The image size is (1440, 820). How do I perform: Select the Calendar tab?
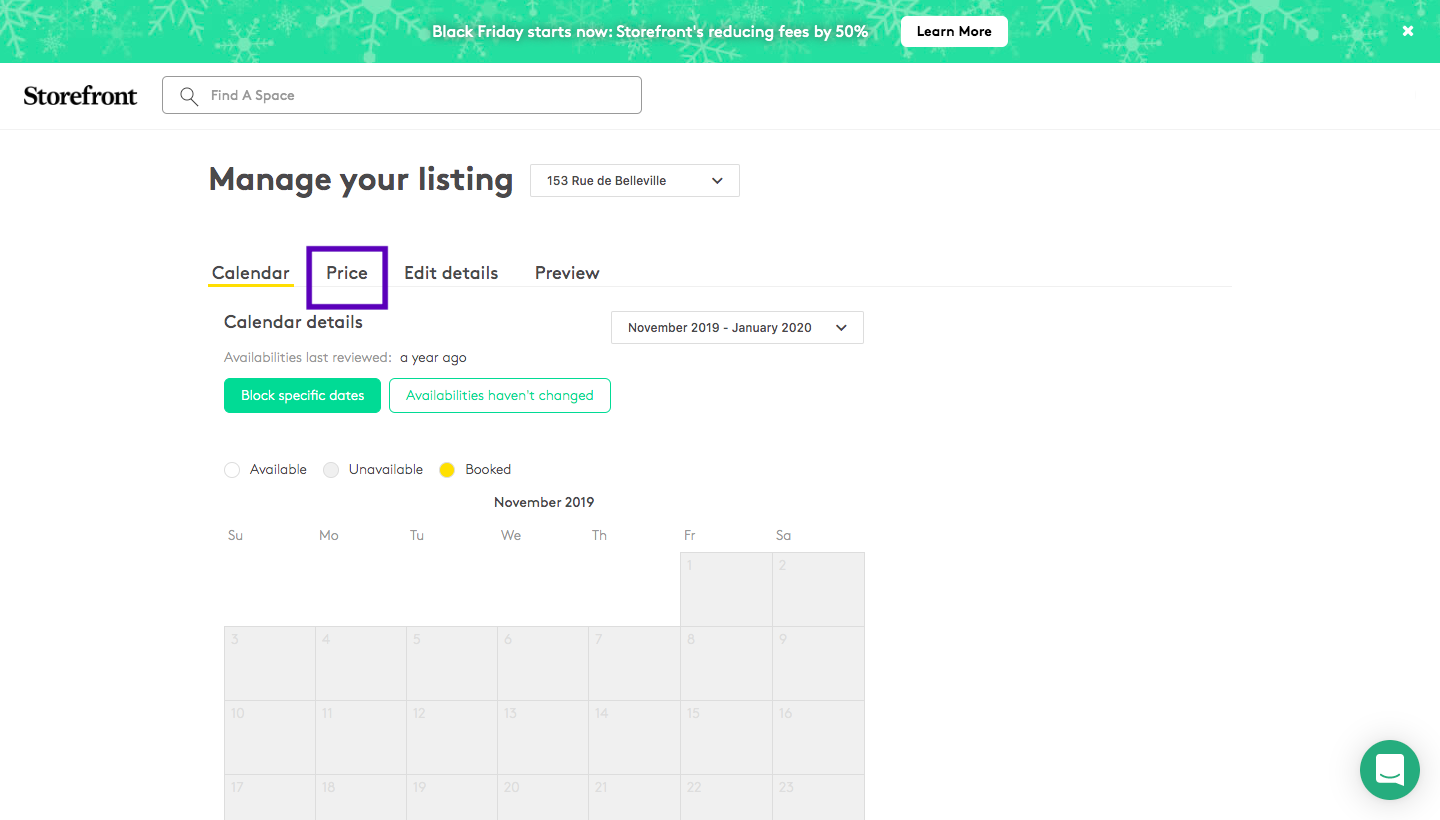pos(251,273)
